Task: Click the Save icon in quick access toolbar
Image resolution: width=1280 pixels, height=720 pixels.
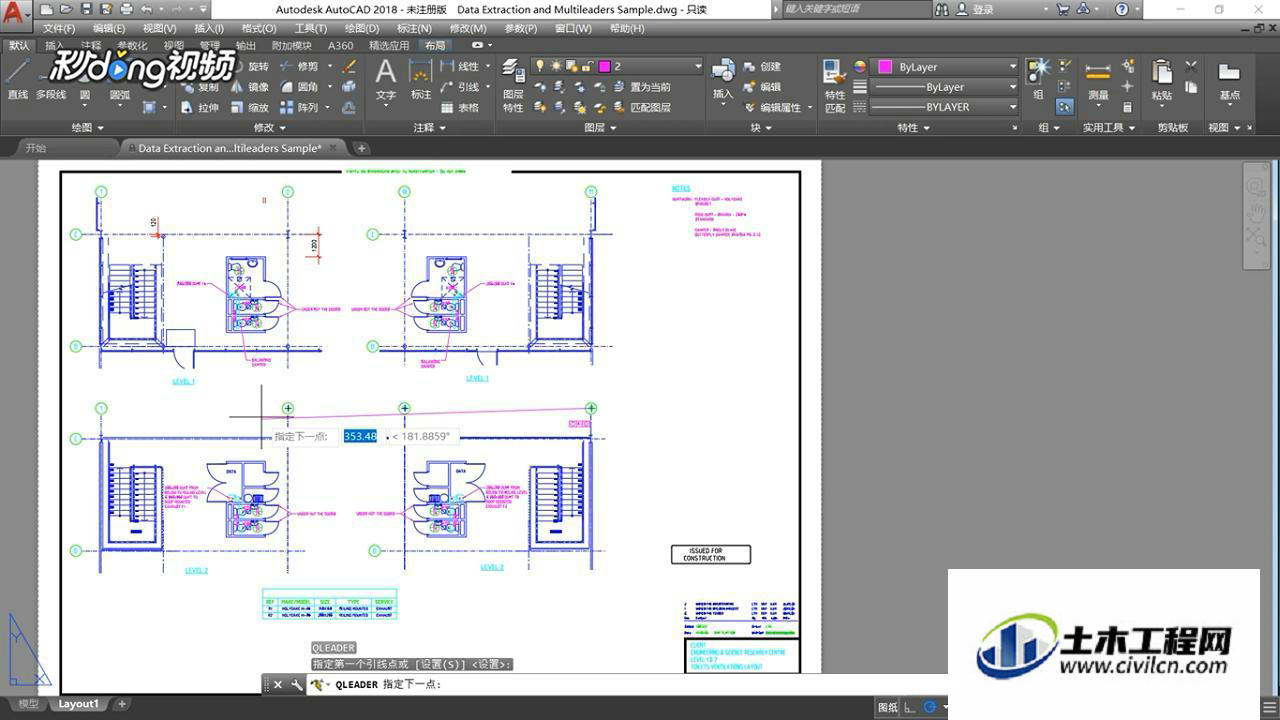Action: 87,9
